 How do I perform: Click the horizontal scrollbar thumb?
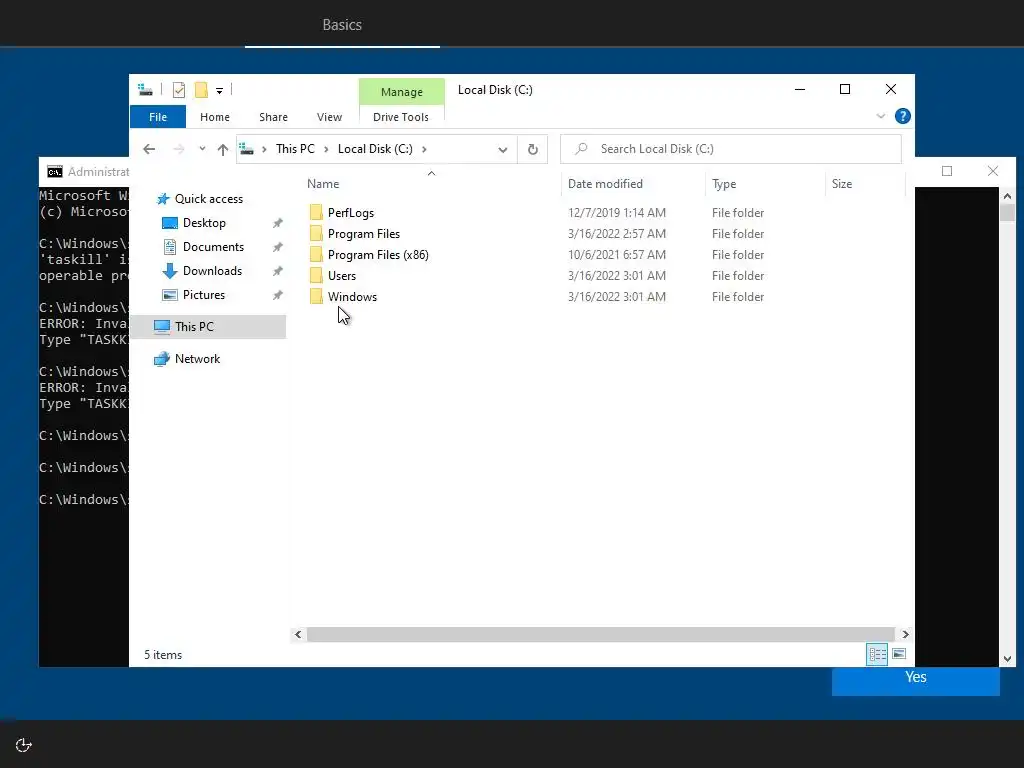tap(600, 634)
